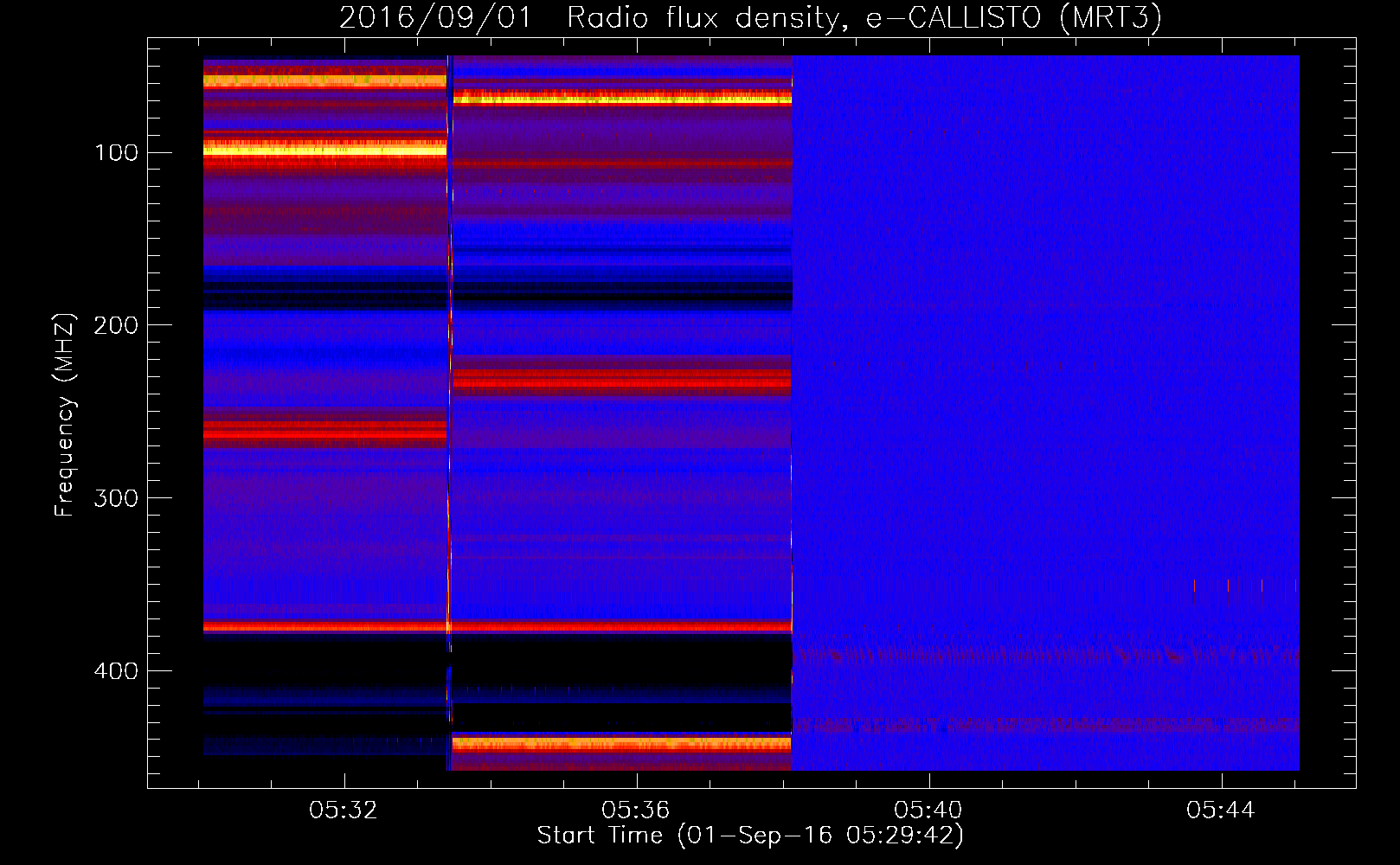Click the 05:32 time tick label
This screenshot has height=865, width=1400.
coord(344,811)
